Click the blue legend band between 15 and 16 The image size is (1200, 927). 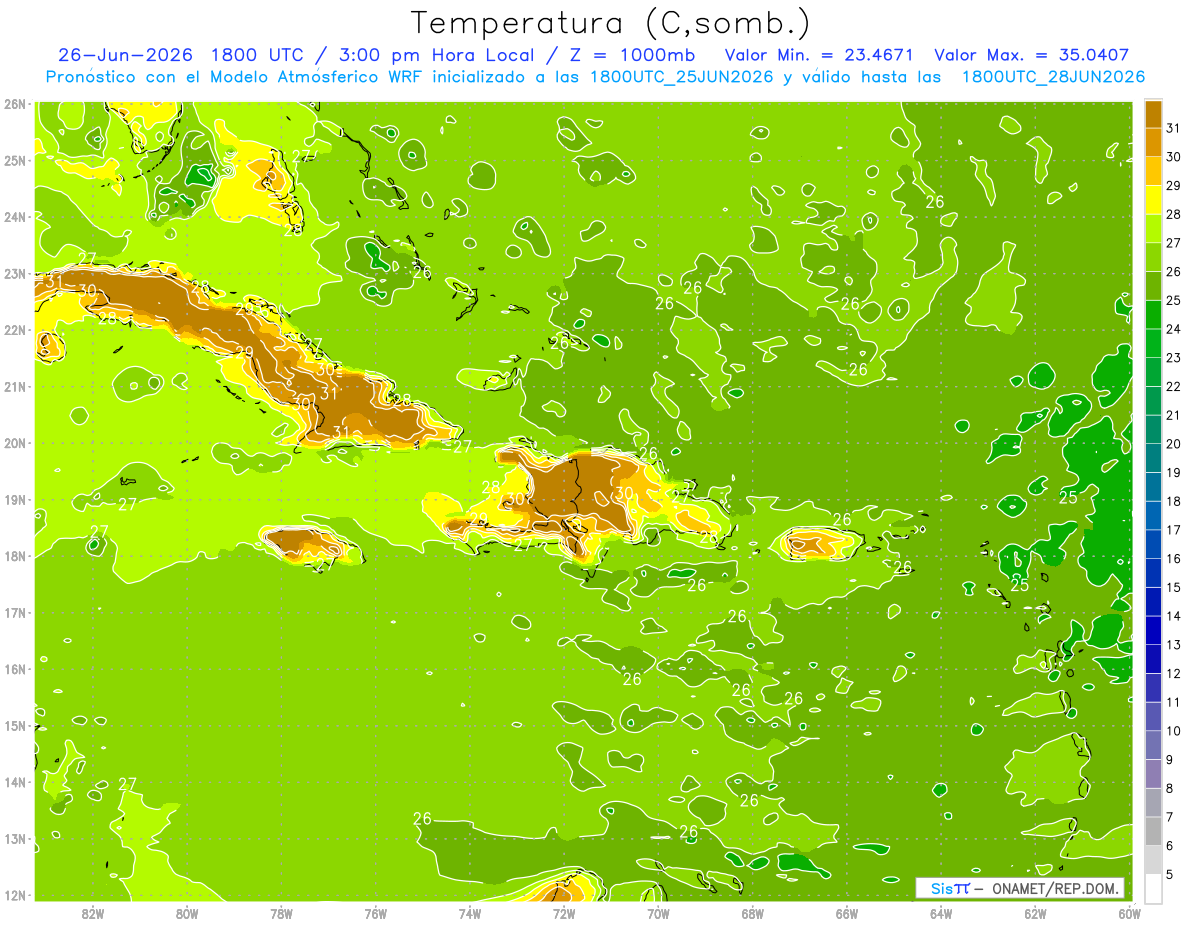(1153, 573)
